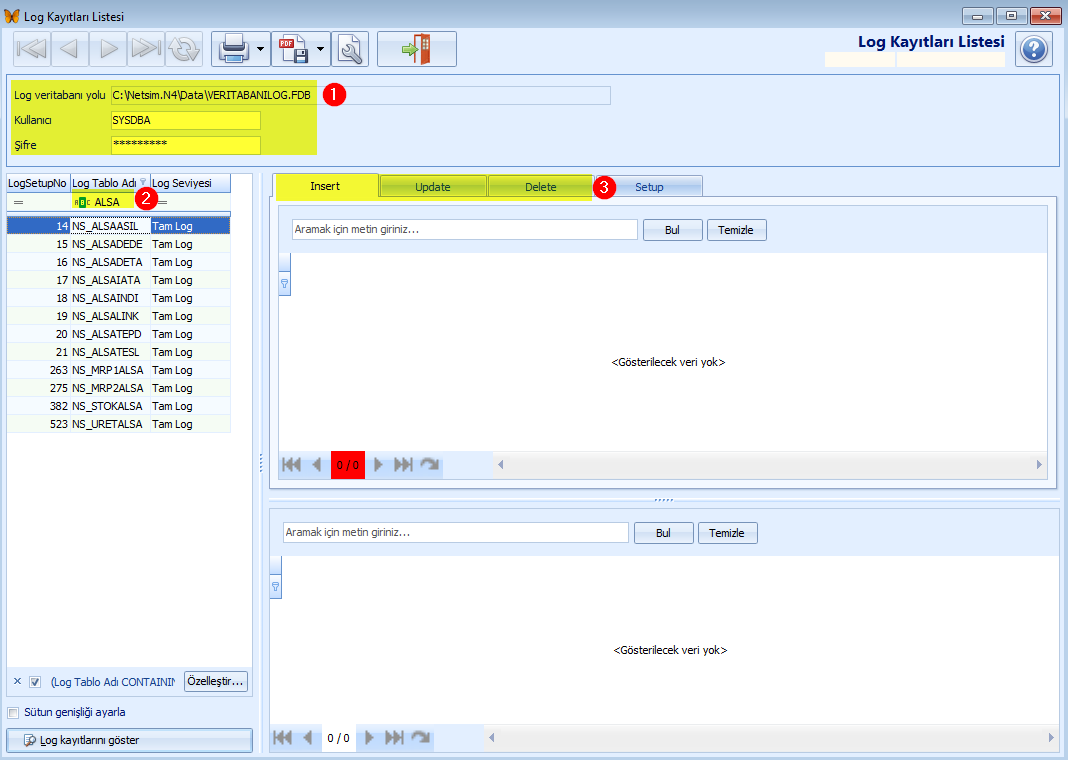Refresh records with the reload icon
The image size is (1068, 760).
183,48
